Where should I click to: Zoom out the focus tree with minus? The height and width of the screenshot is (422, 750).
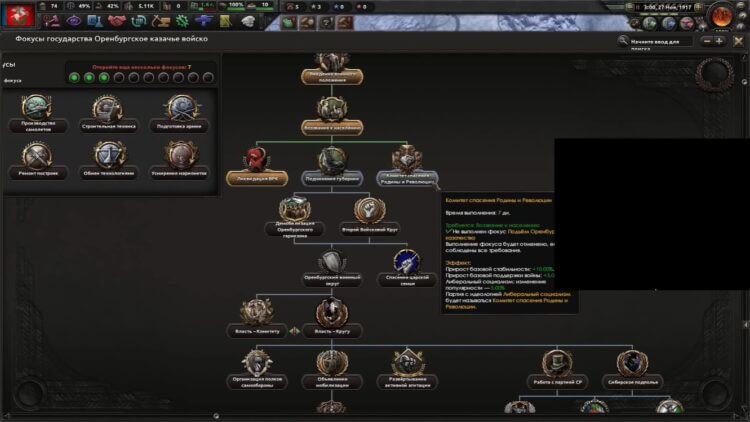(706, 42)
